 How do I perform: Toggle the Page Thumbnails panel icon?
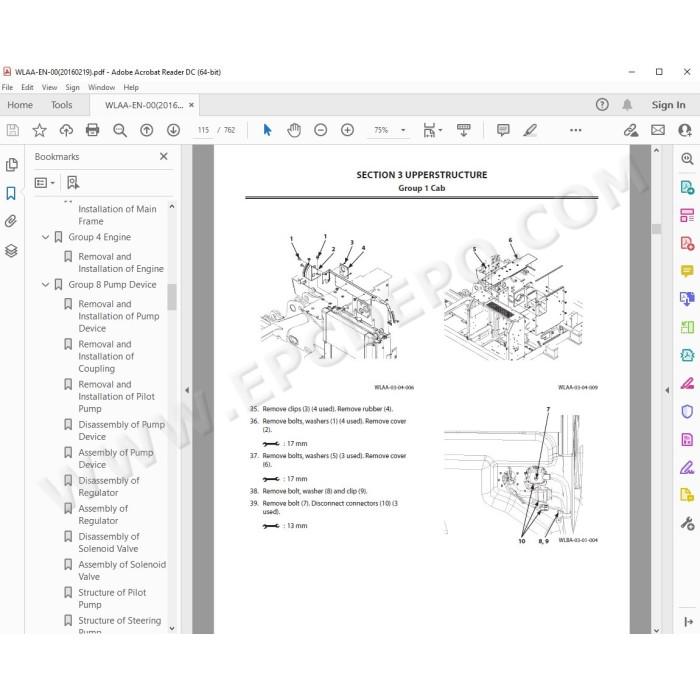tap(12, 165)
